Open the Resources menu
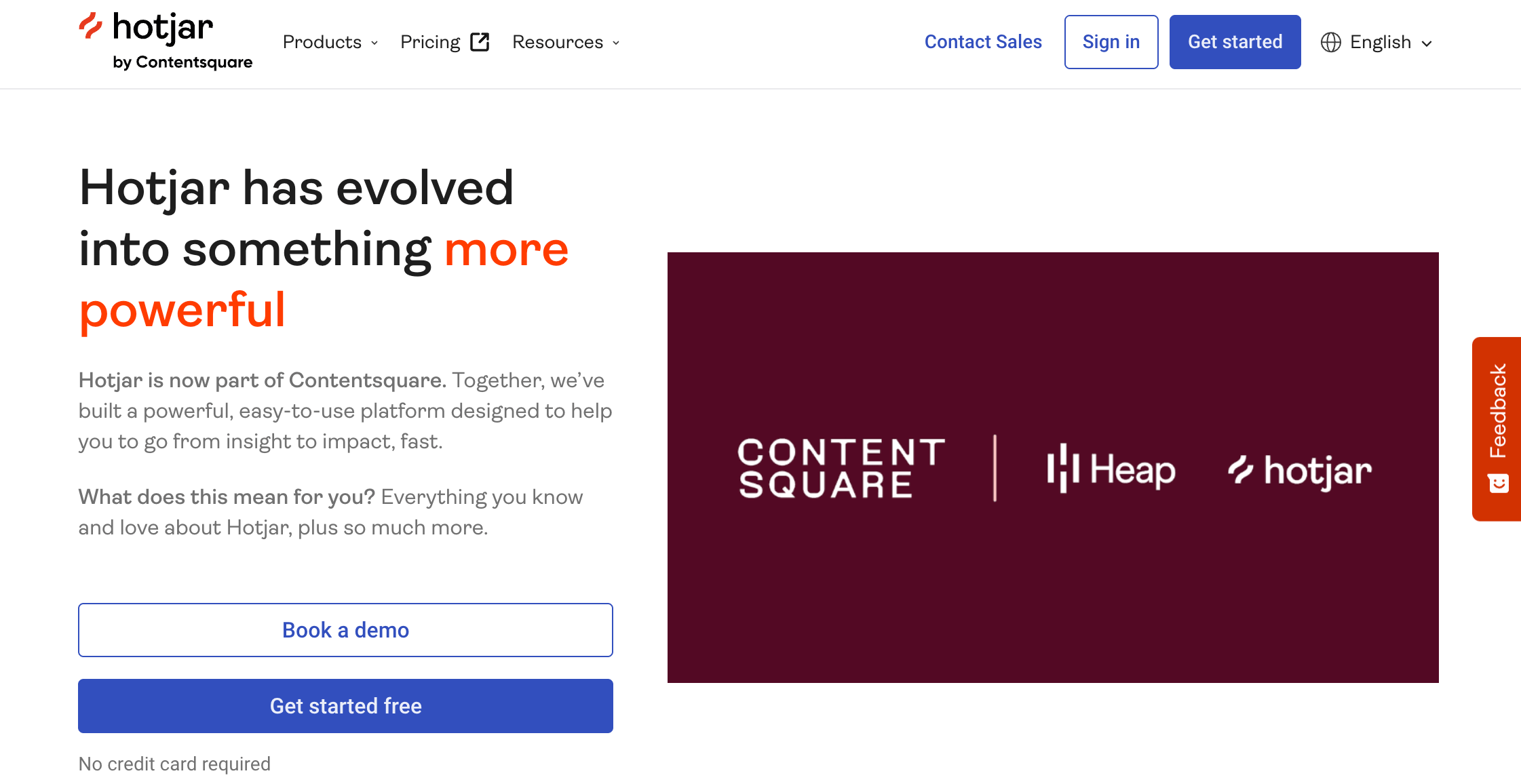The width and height of the screenshot is (1521, 784). pos(558,42)
